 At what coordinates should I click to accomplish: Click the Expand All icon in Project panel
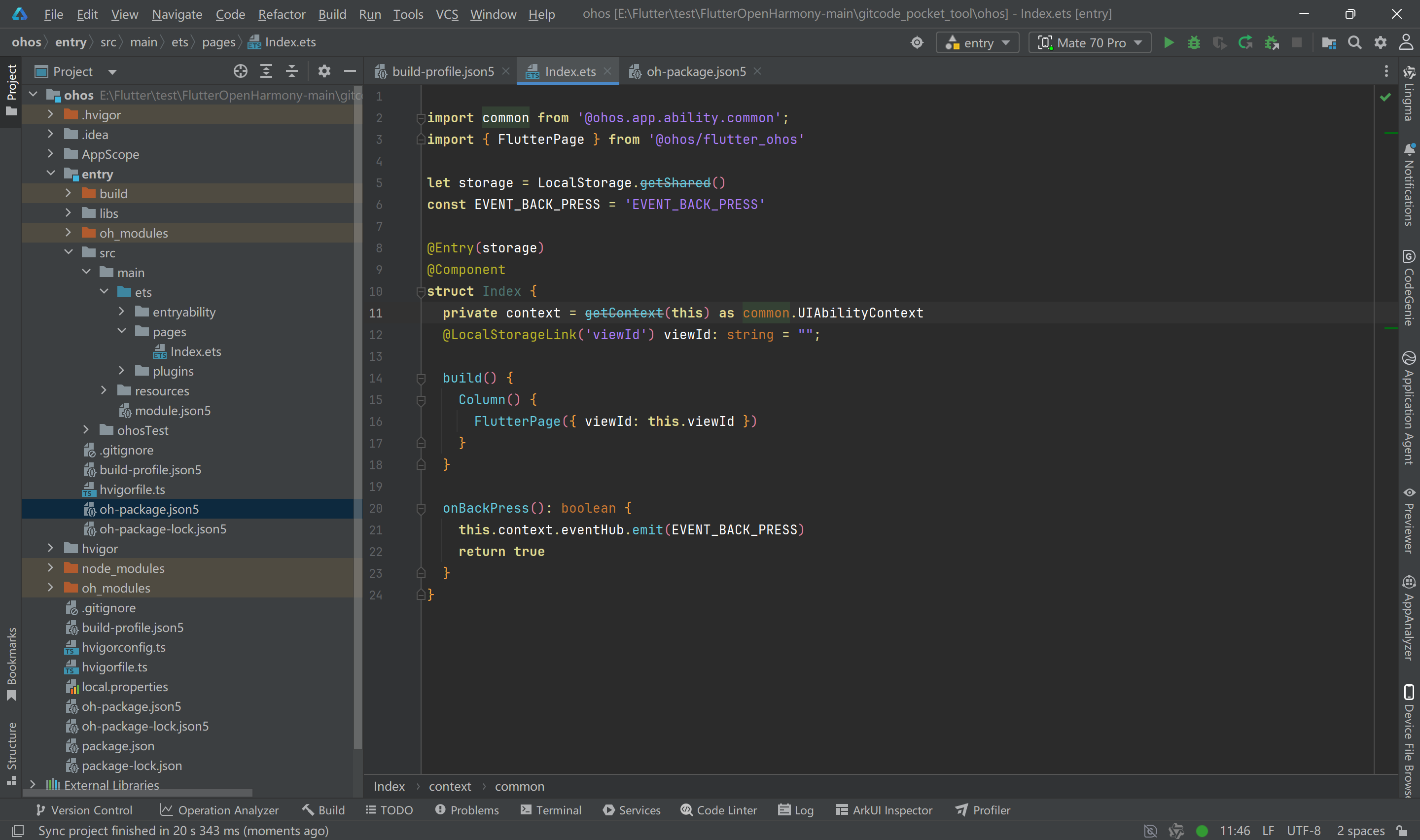point(266,71)
